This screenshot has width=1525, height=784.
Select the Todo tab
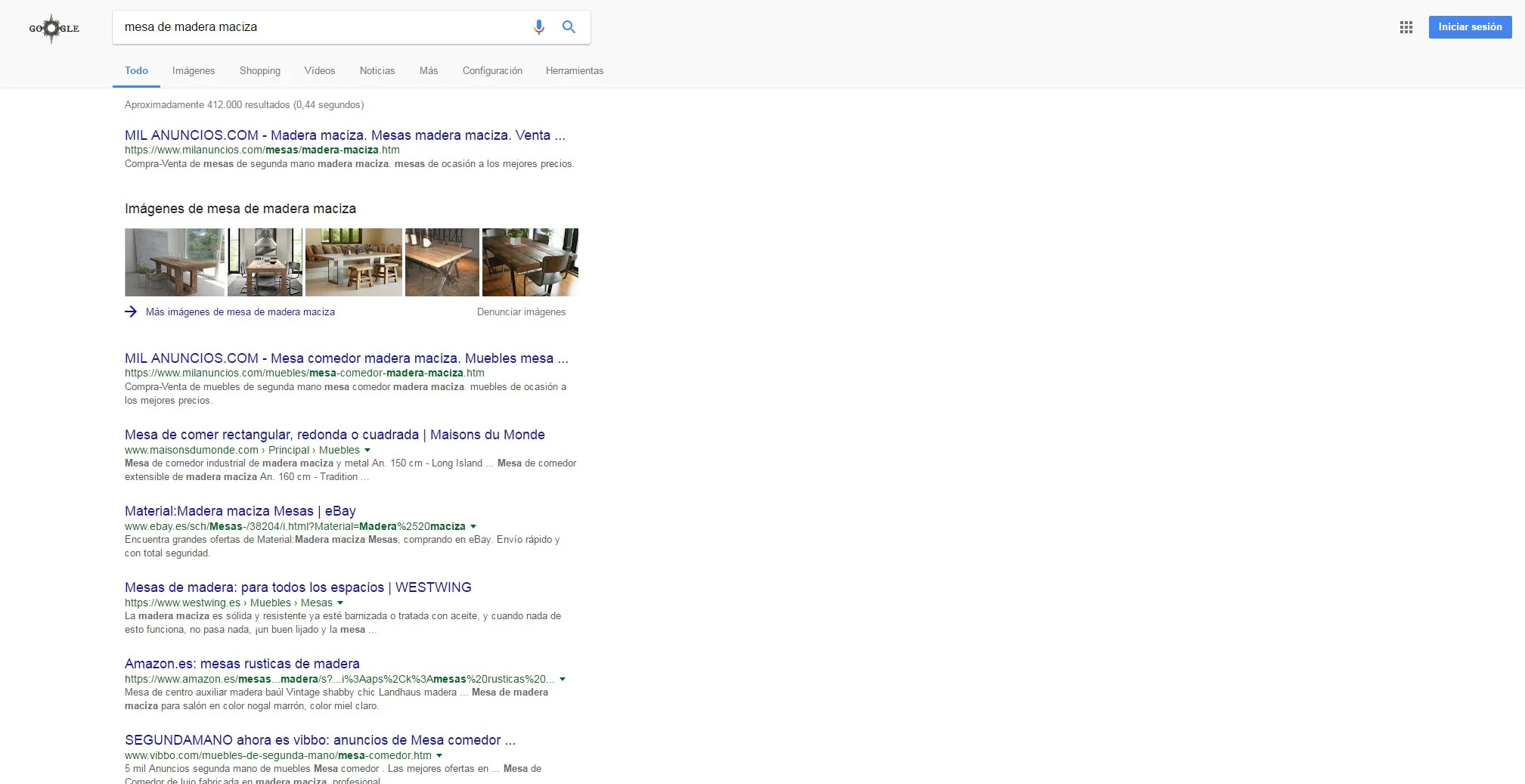[136, 70]
